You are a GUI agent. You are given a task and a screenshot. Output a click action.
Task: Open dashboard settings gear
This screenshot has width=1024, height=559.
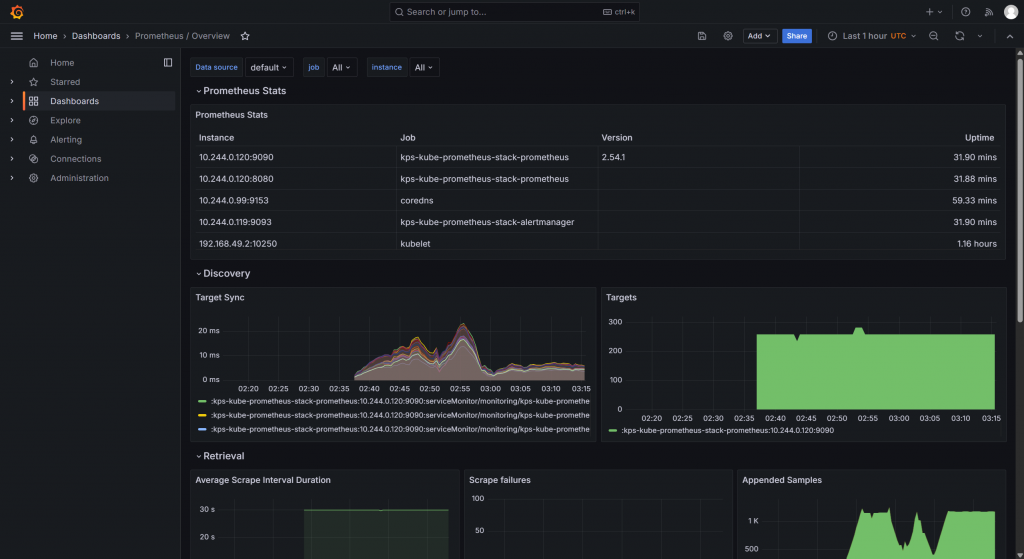(x=728, y=36)
